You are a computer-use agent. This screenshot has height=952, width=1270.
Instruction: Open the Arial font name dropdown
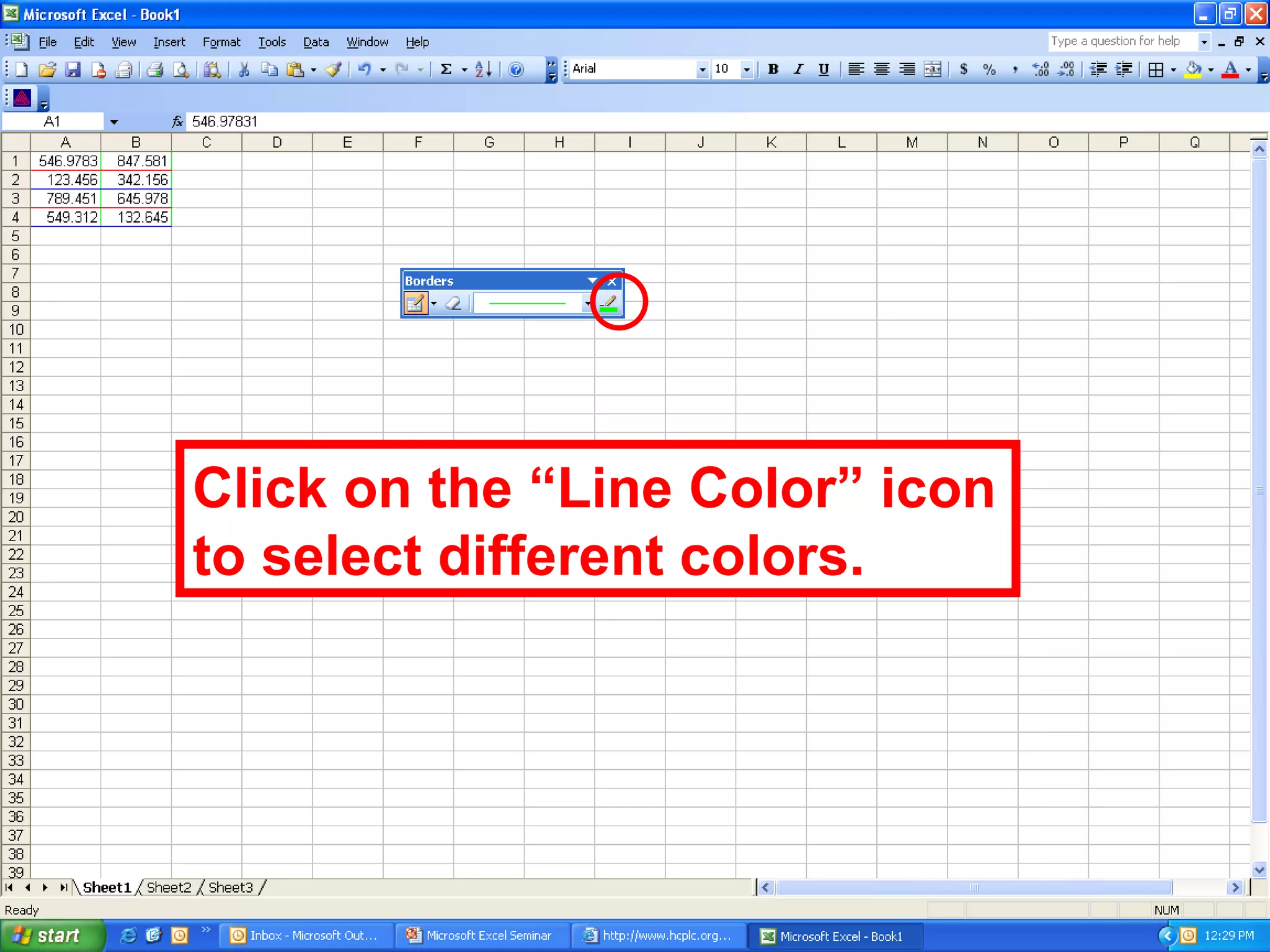[702, 69]
